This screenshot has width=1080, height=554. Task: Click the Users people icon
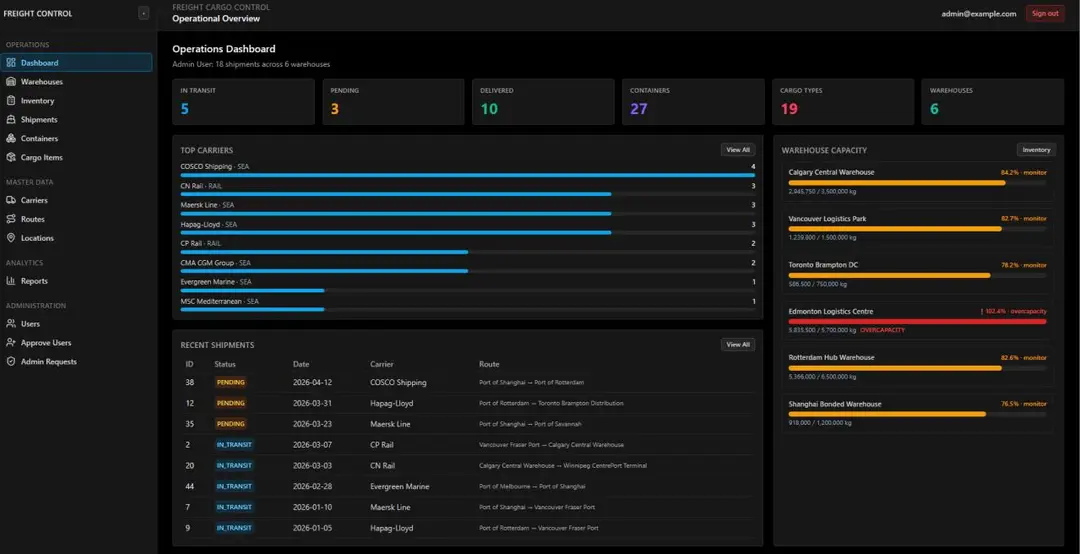(11, 323)
